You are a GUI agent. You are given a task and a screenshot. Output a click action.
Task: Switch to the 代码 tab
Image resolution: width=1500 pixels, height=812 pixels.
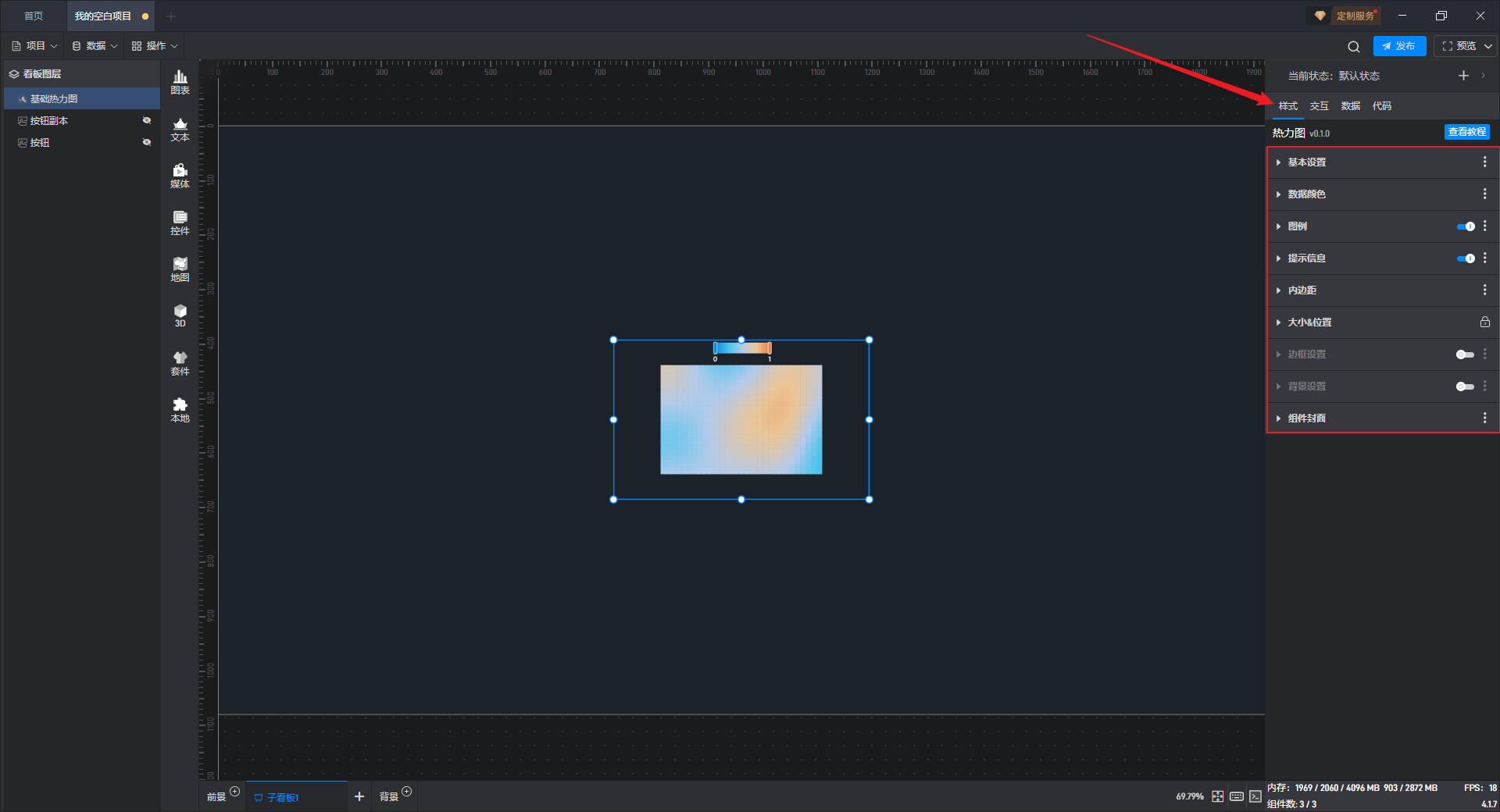[x=1381, y=106]
